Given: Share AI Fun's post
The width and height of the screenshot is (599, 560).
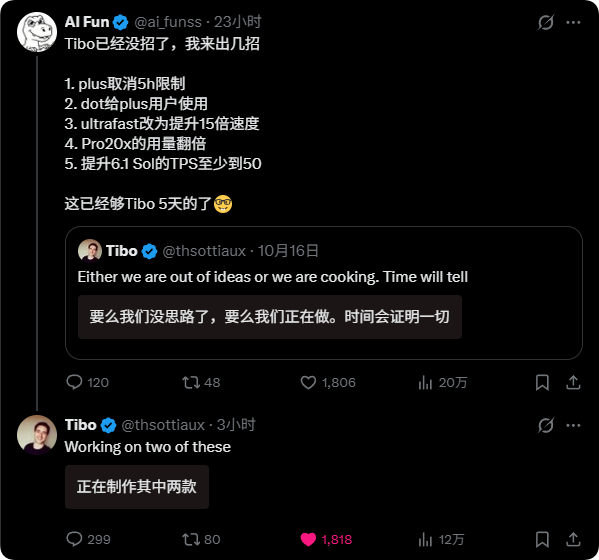Looking at the screenshot, I should coord(573,382).
